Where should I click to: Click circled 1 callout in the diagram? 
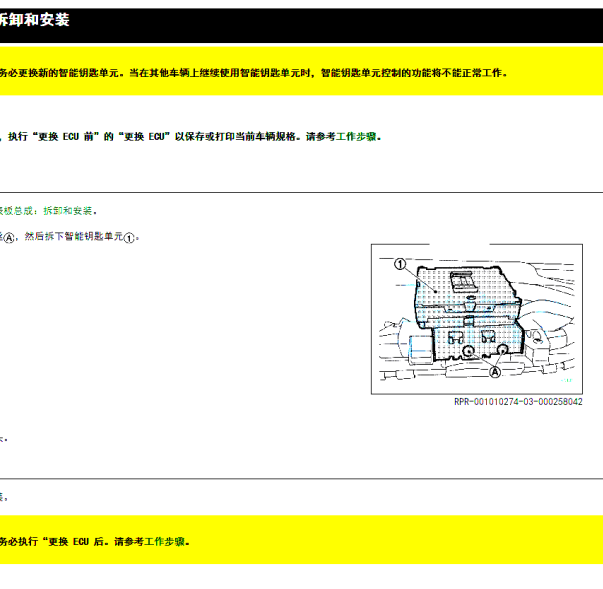pos(399,265)
